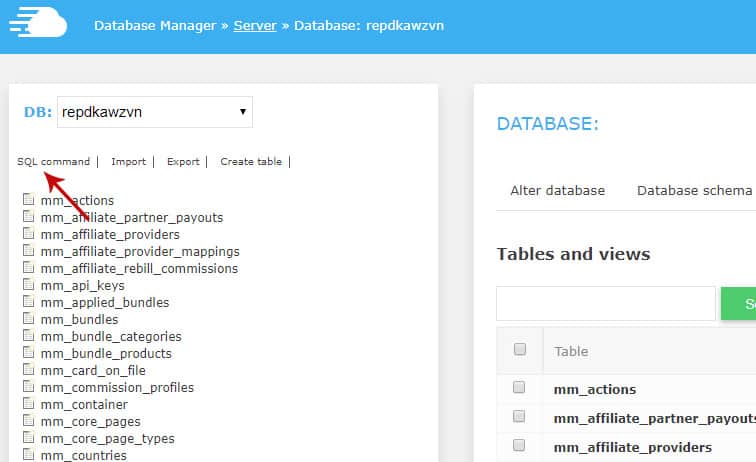The height and width of the screenshot is (462, 756).
Task: Open the SQL command link
Action: click(x=53, y=162)
